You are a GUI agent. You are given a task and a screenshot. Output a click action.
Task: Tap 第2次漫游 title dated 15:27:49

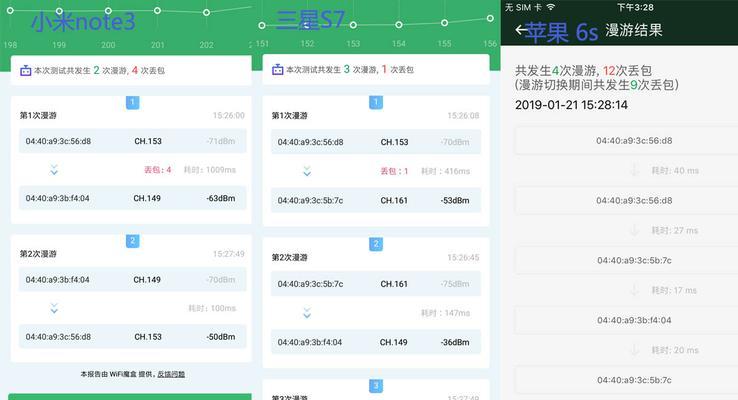(x=38, y=254)
